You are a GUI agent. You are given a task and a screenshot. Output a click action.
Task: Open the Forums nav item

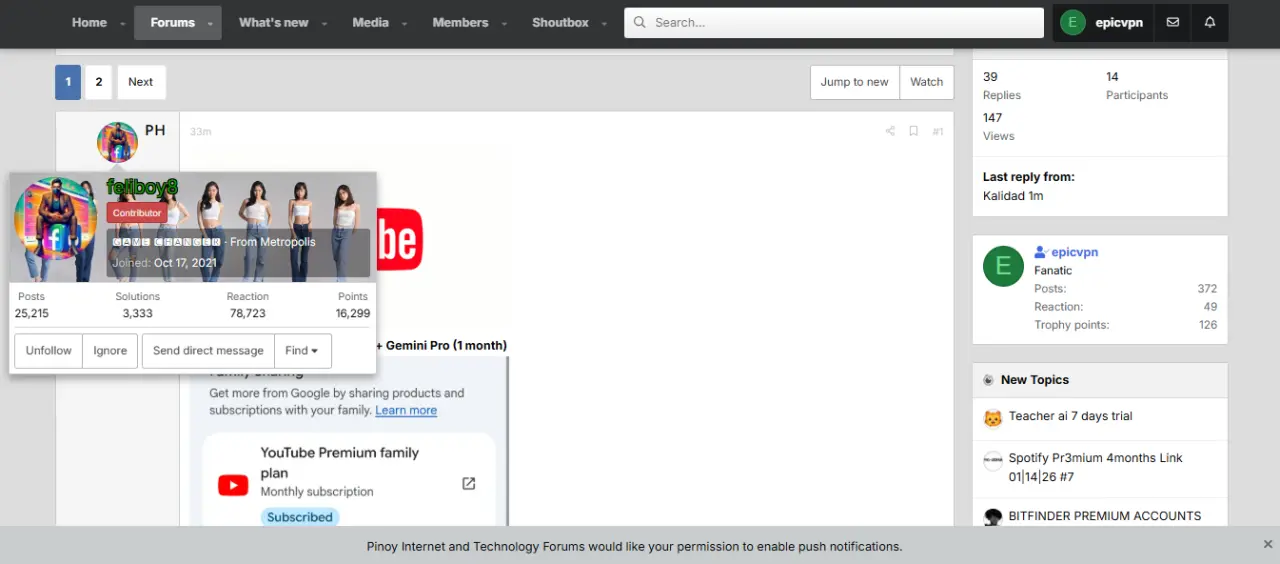click(x=172, y=22)
